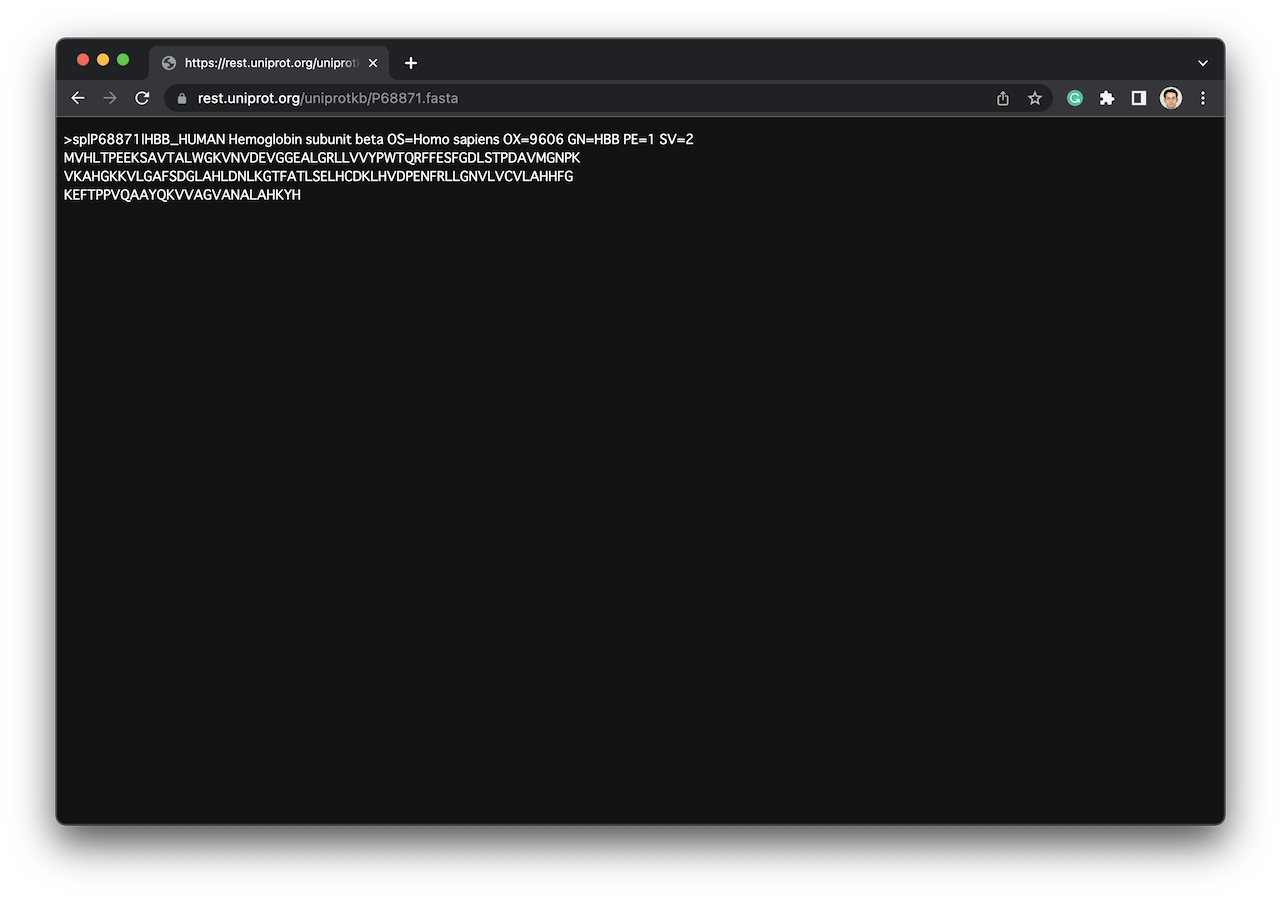Reload the UniProt FASTA page
The height and width of the screenshot is (899, 1281).
tap(142, 98)
